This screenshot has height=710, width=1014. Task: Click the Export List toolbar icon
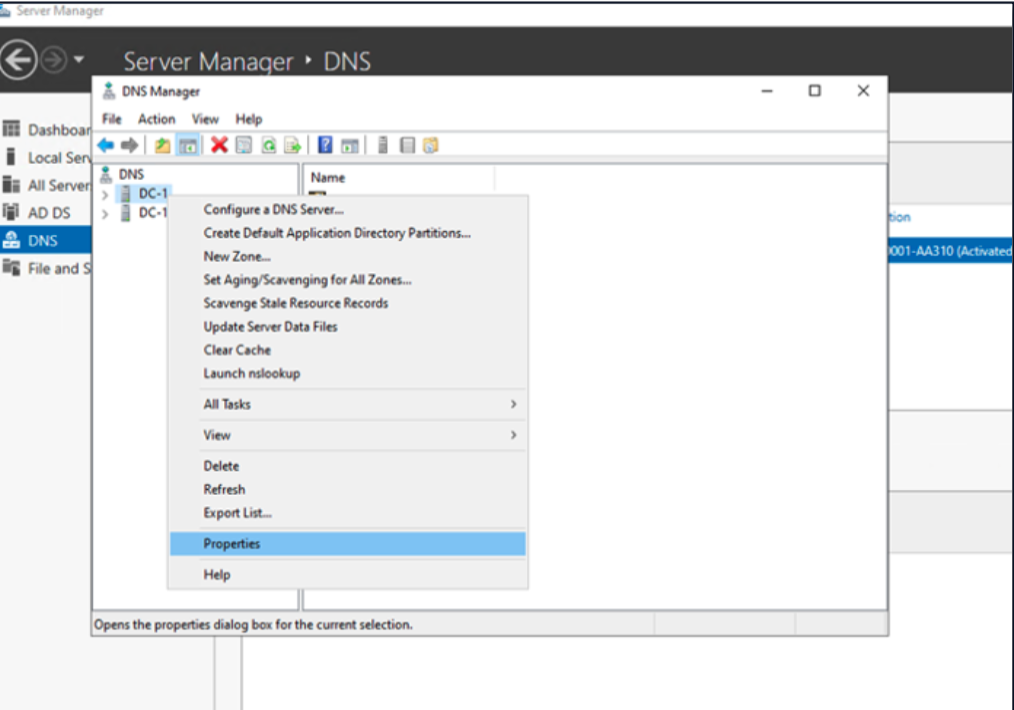pyautogui.click(x=292, y=146)
